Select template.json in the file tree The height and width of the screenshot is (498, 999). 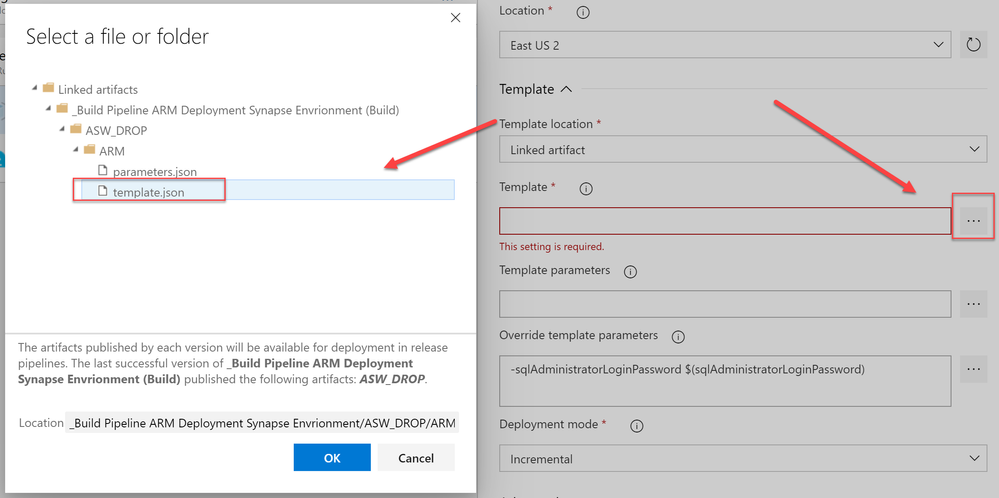[x=148, y=191]
